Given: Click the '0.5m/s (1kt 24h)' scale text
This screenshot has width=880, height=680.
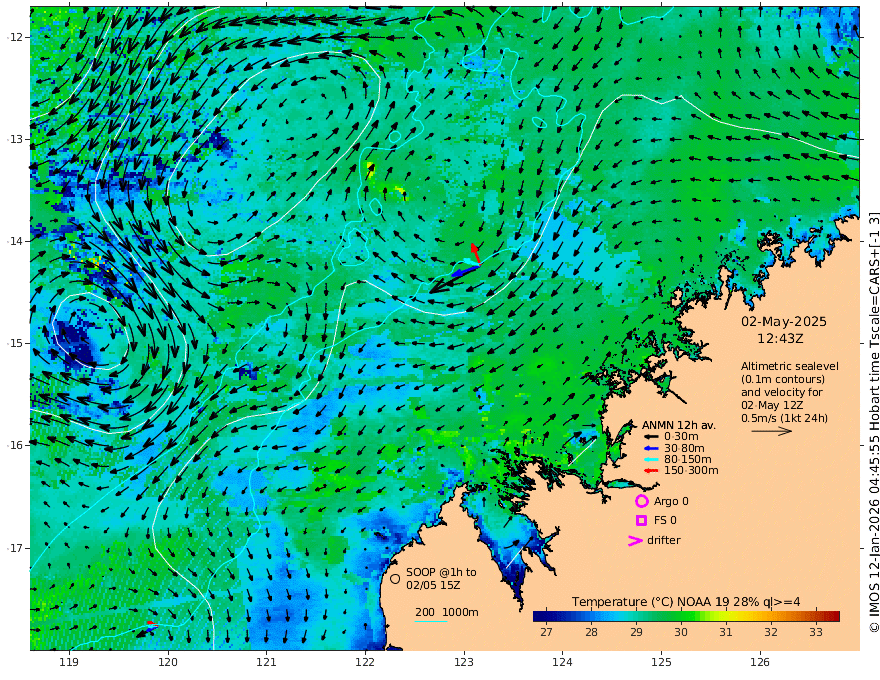Looking at the screenshot, I should (x=784, y=418).
